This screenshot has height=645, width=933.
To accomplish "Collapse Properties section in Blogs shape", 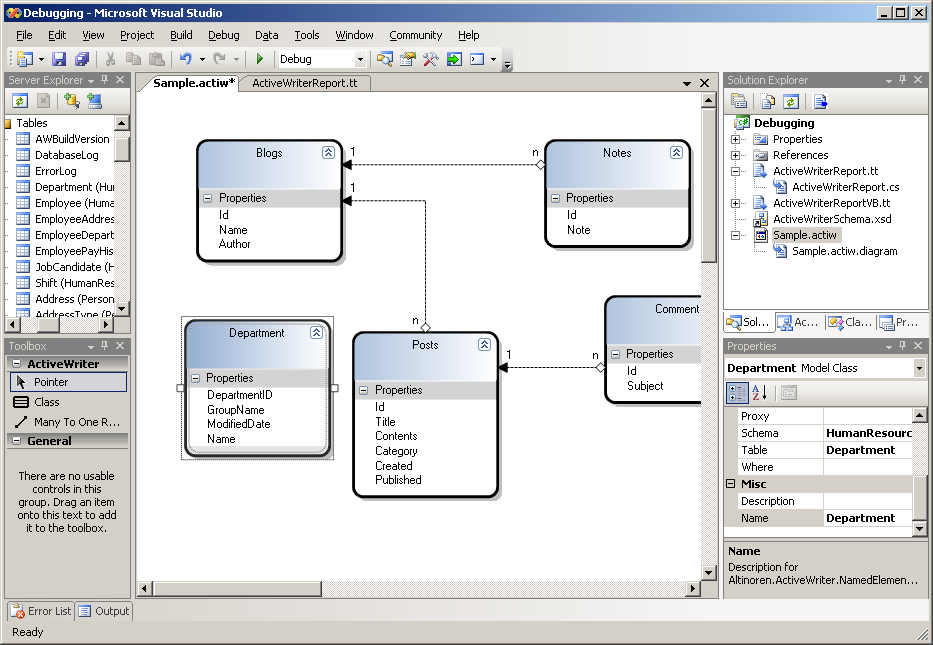I will tap(208, 198).
